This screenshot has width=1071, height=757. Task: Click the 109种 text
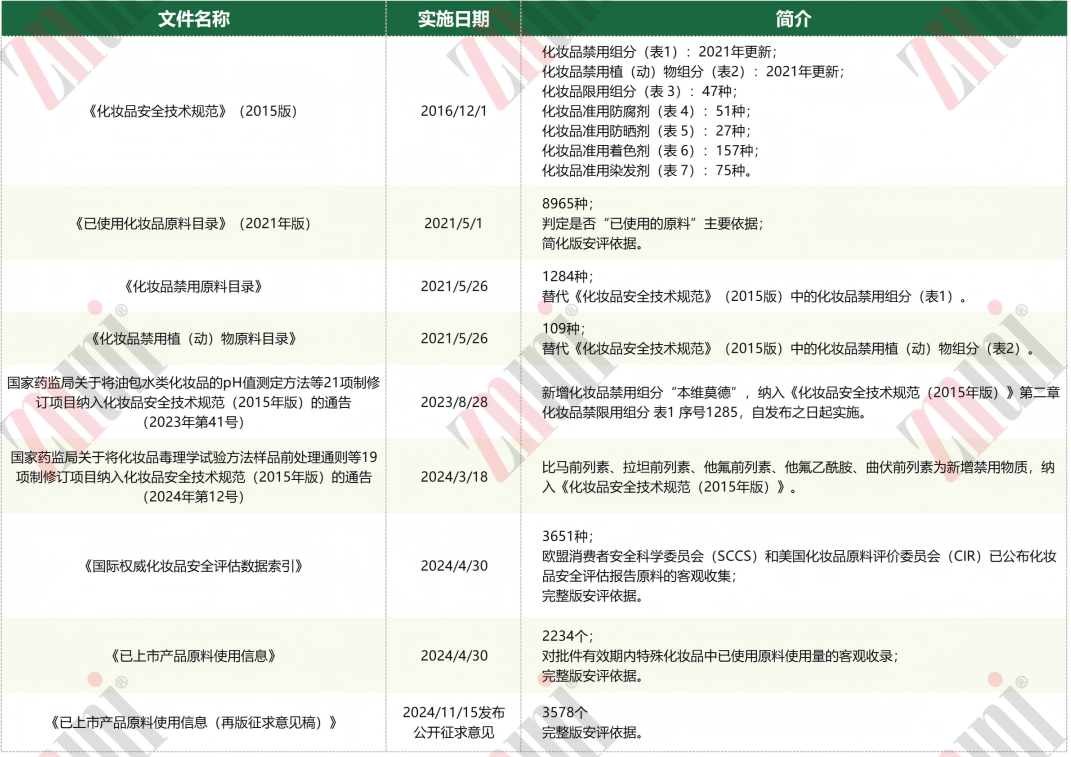click(564, 329)
